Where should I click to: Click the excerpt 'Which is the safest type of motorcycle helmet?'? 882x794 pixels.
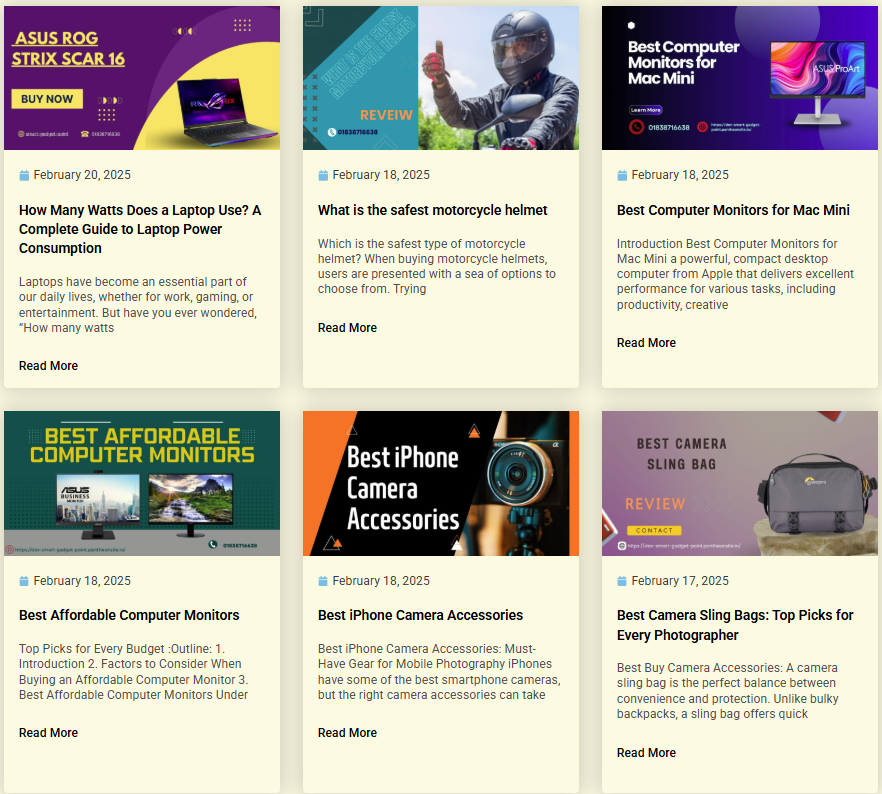pos(436,267)
